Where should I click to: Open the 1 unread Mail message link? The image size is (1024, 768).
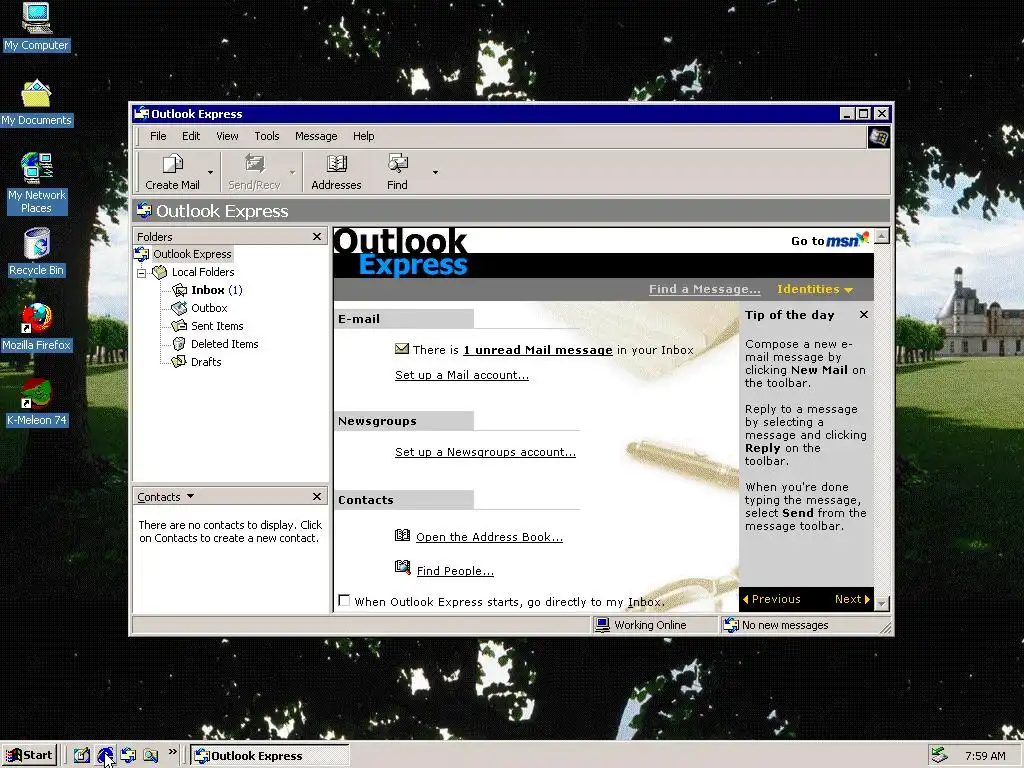click(x=538, y=350)
